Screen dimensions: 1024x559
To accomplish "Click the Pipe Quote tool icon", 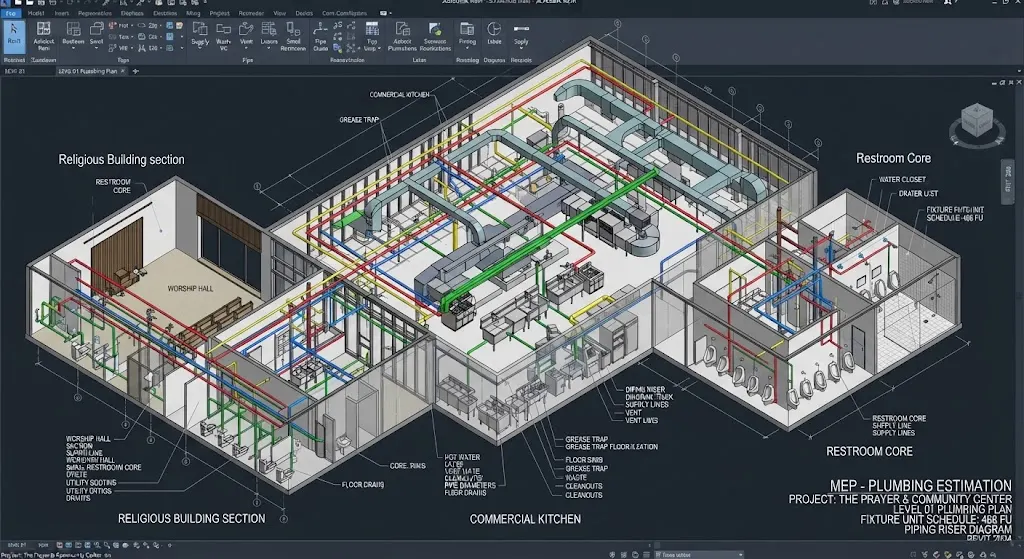I will (320, 30).
